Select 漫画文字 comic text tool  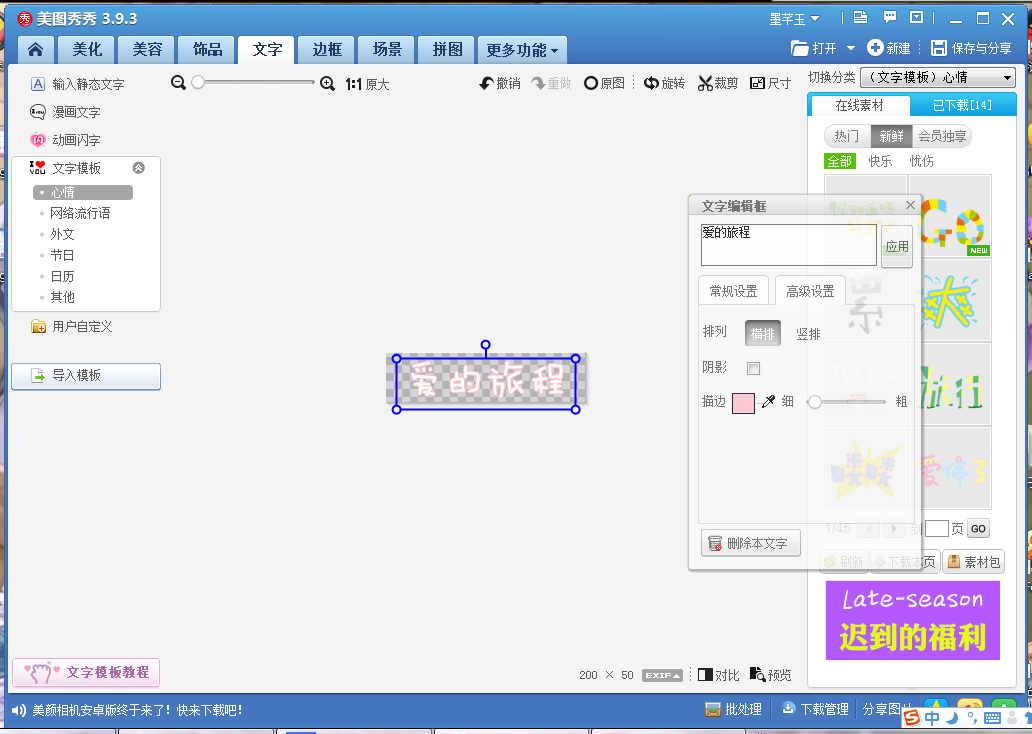(x=65, y=112)
